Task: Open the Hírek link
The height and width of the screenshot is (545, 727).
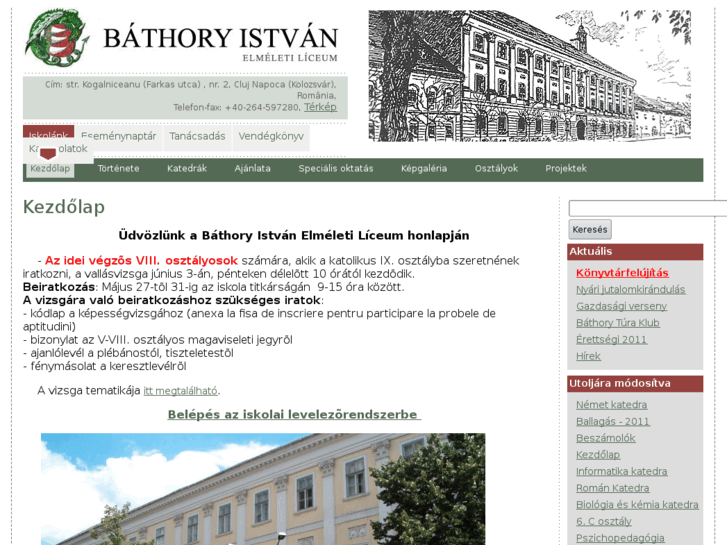Action: pyautogui.click(x=588, y=356)
